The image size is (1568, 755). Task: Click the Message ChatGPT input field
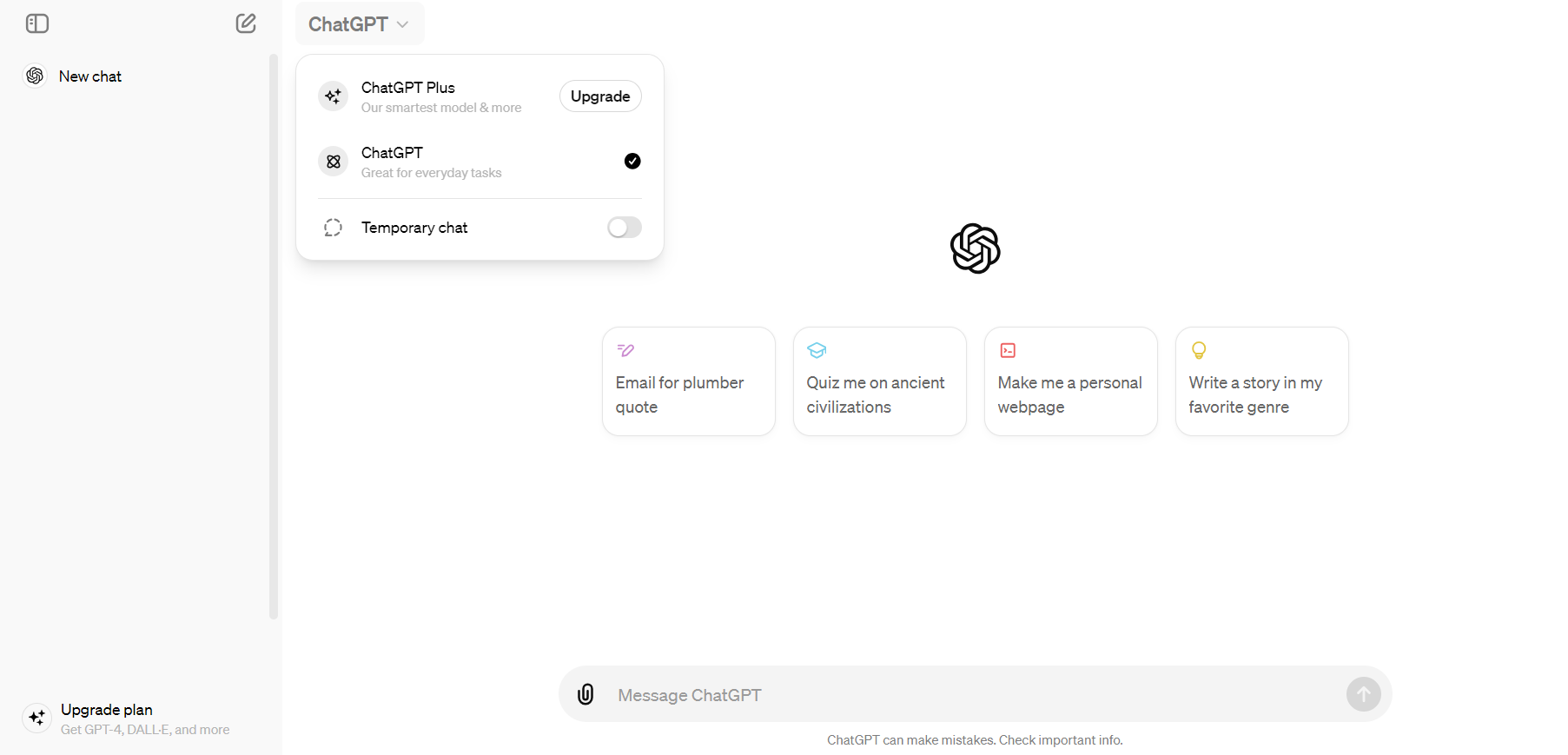click(x=973, y=695)
